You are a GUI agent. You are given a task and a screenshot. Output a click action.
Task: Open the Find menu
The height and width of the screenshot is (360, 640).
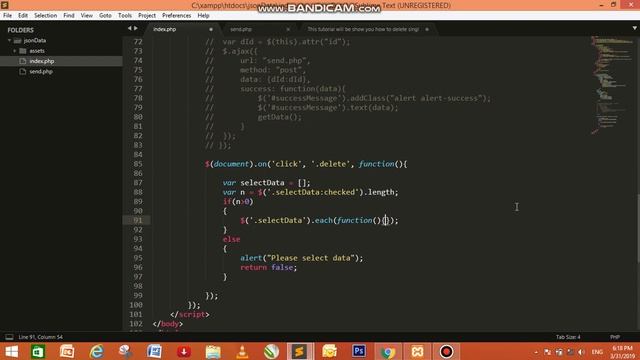69,16
